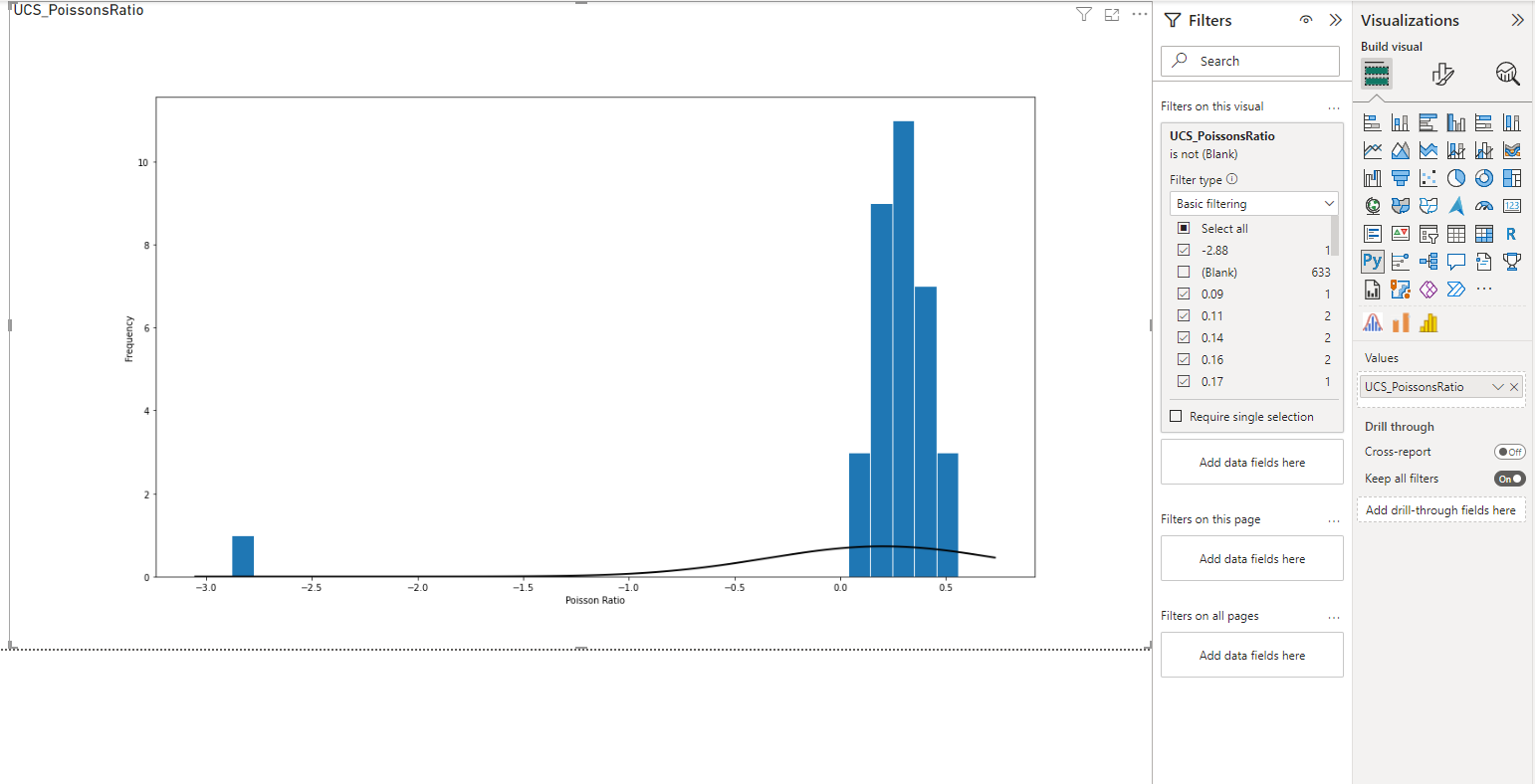Screen dimensions: 1535x784
Task: Uncheck the -2.88 filter value
Action: 1184,250
